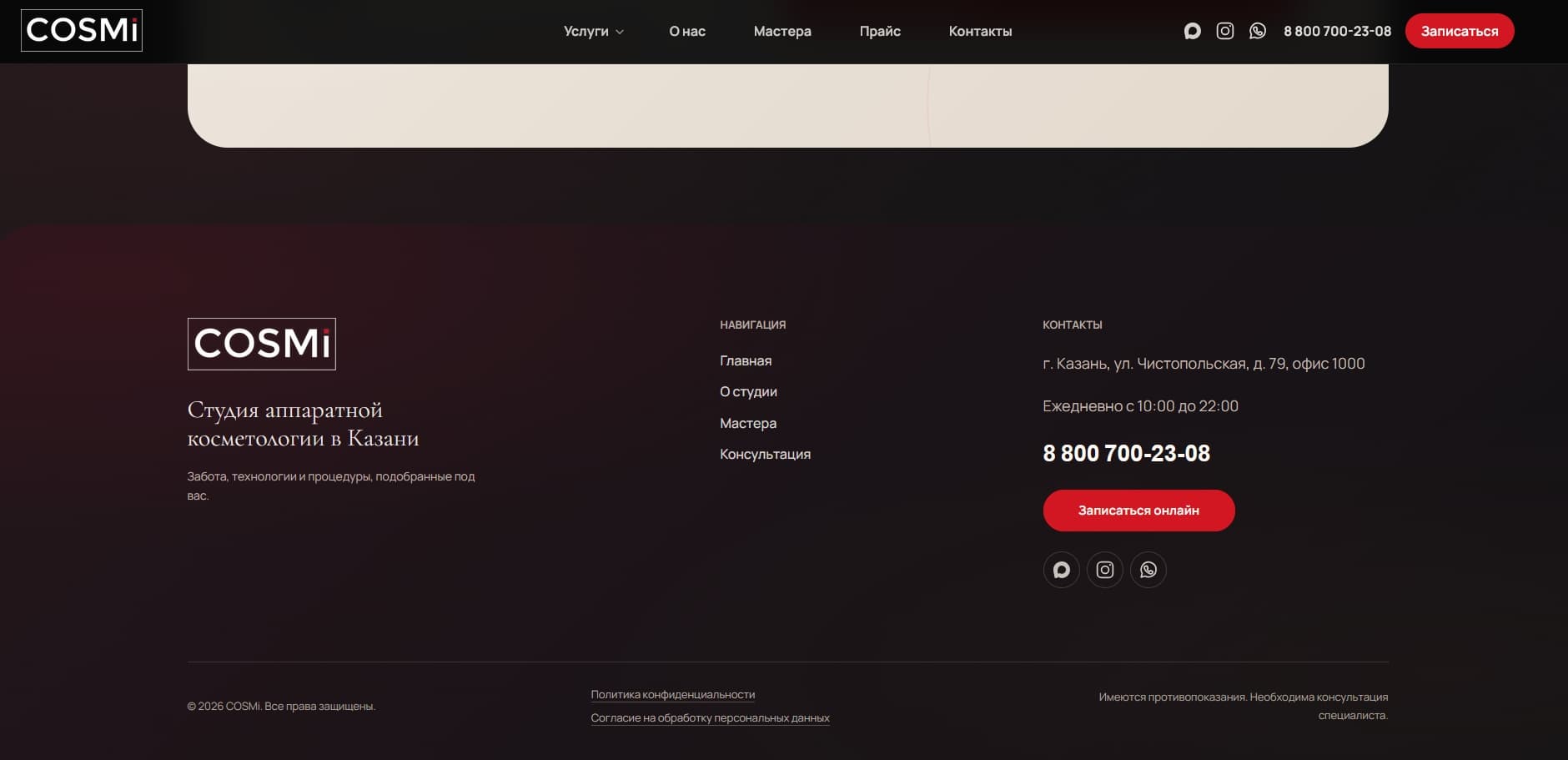Viewport: 1568px width, 760px height.
Task: Open the Прайс menu item
Action: click(x=880, y=32)
